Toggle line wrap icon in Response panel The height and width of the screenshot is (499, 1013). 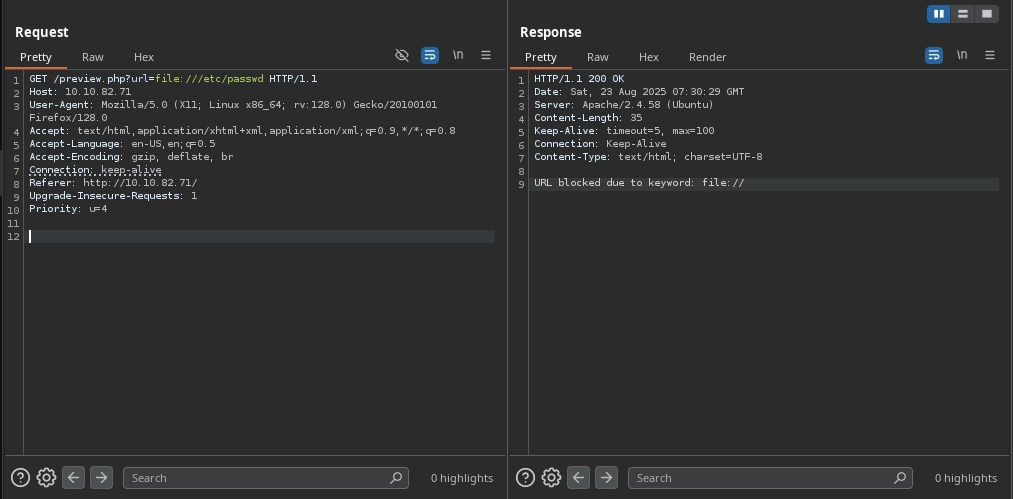tap(934, 56)
